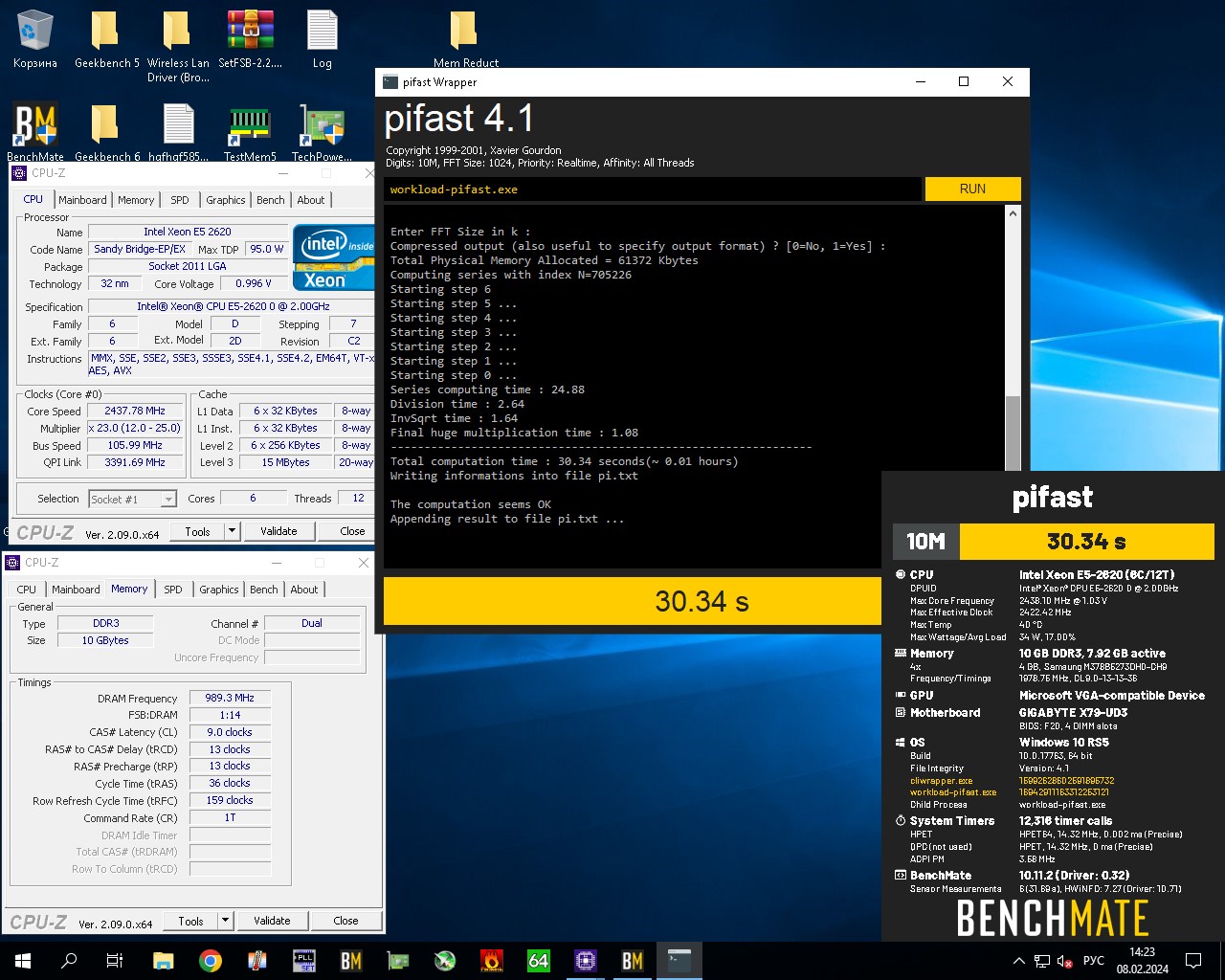Open the Geekbench 5 folder on desktop

click(x=106, y=40)
